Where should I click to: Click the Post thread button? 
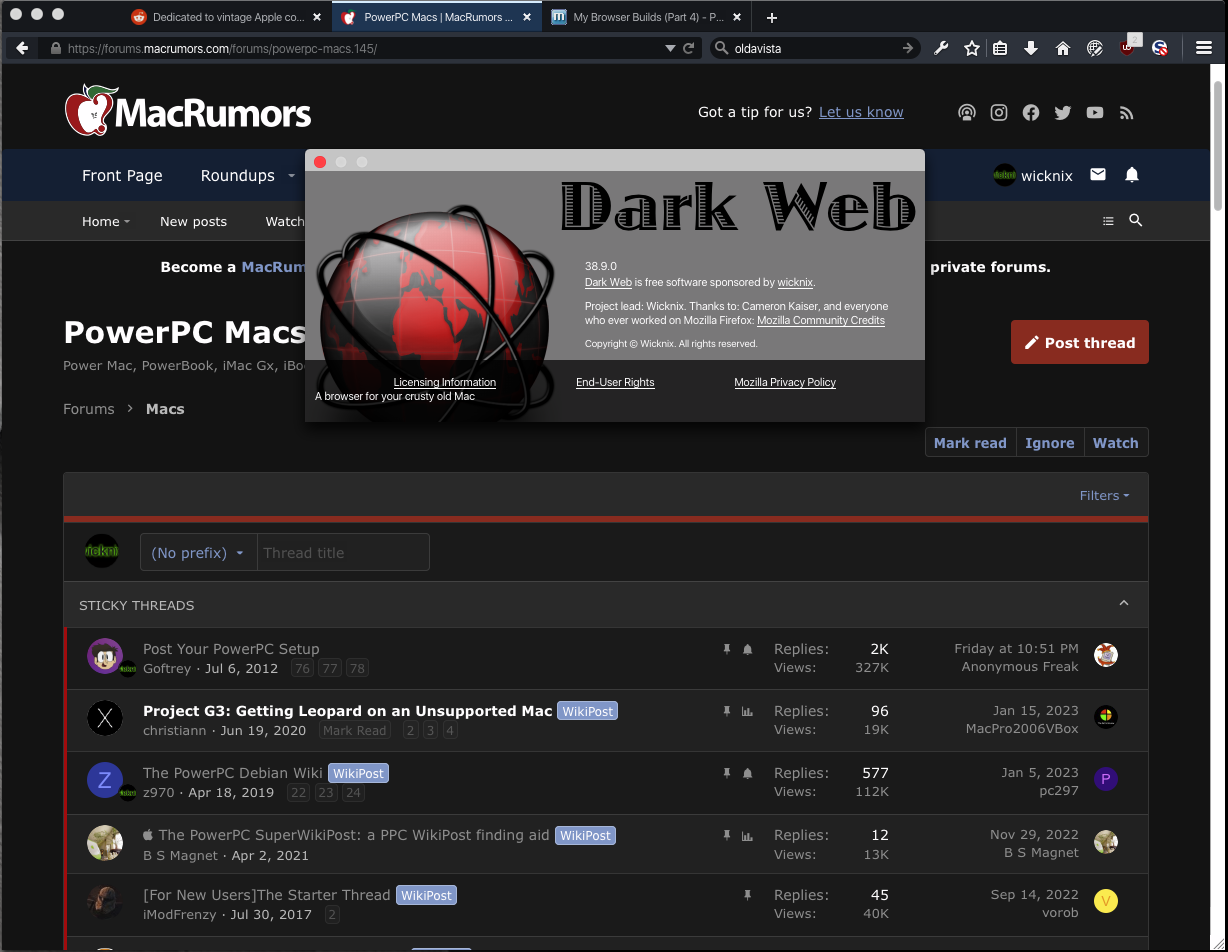1080,342
